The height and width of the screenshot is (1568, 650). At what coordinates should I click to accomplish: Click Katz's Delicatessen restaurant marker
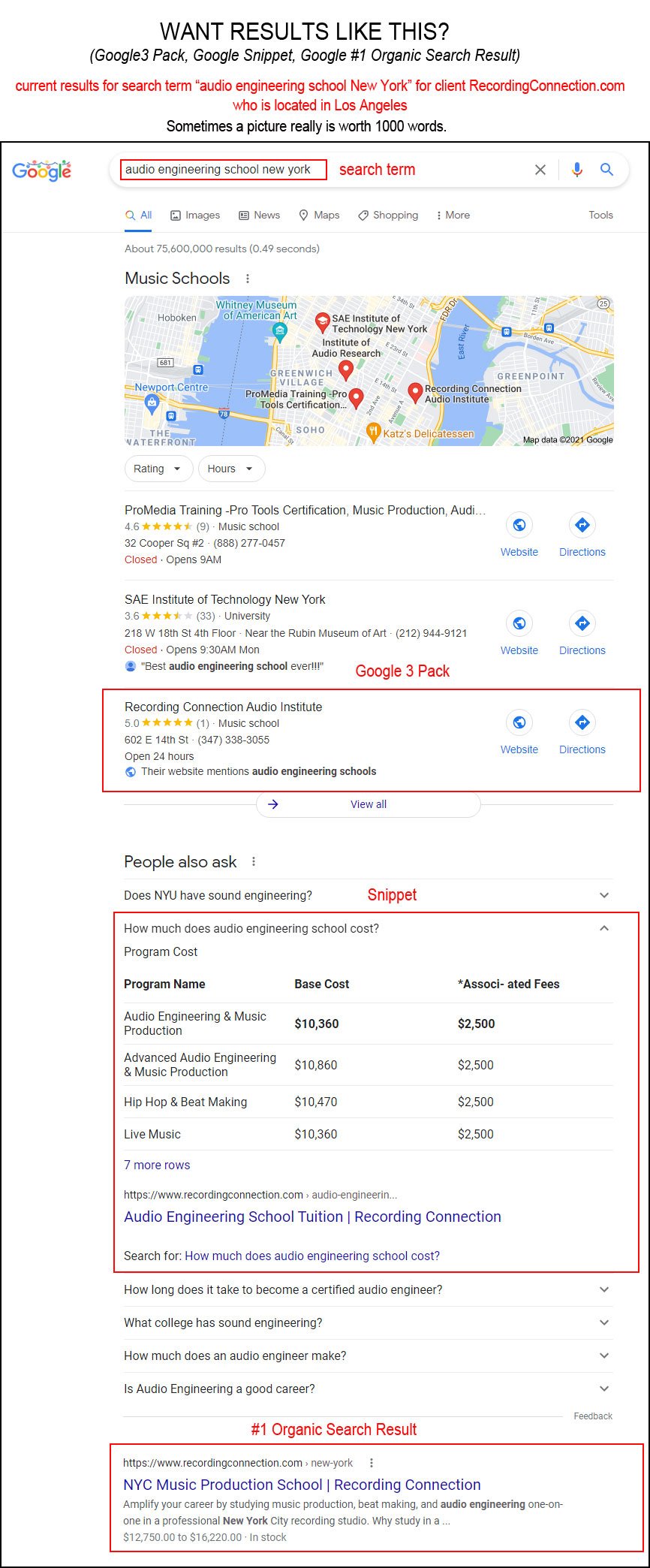[373, 432]
